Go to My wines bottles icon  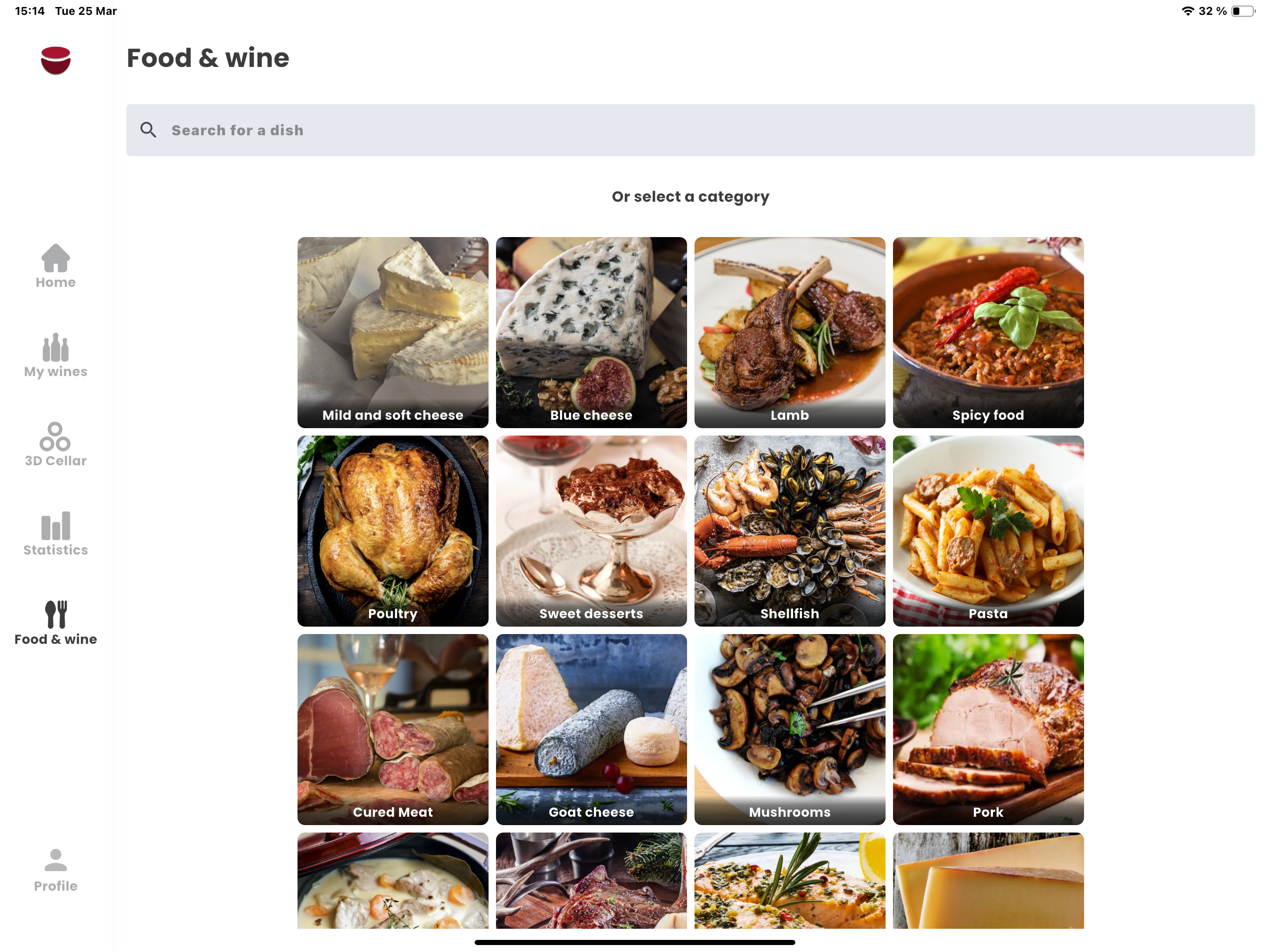pos(56,347)
